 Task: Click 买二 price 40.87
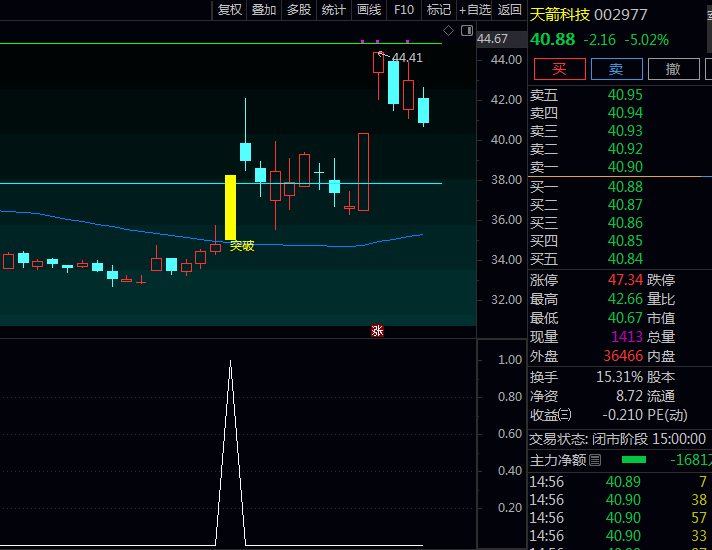[x=625, y=205]
